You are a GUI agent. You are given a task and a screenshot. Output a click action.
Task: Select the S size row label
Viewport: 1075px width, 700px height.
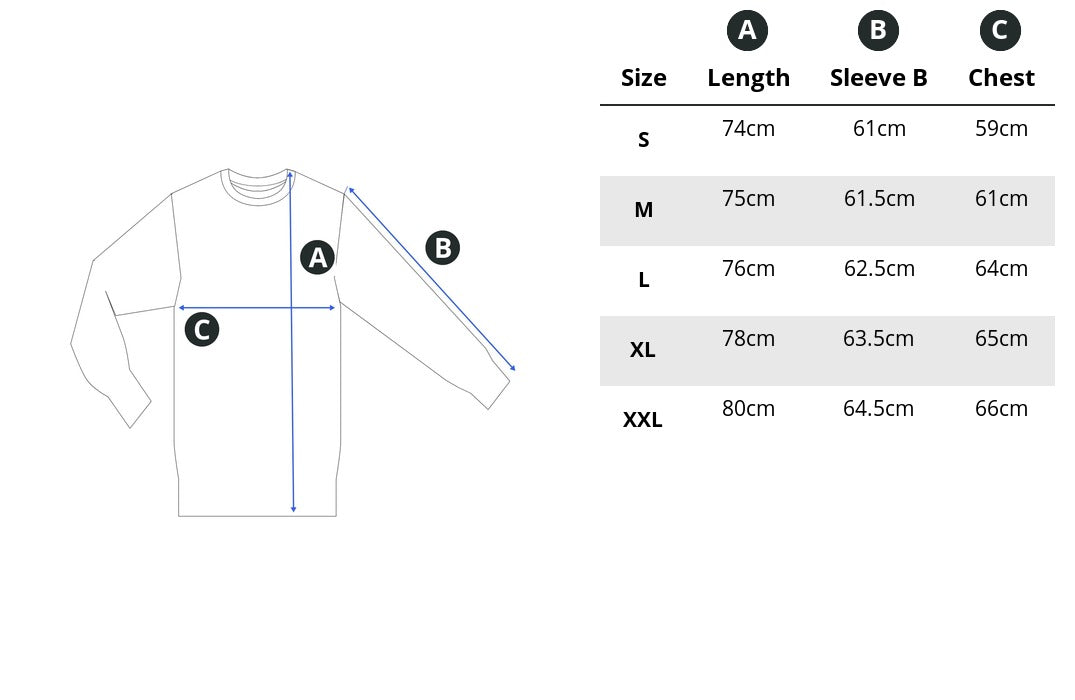[x=643, y=140]
